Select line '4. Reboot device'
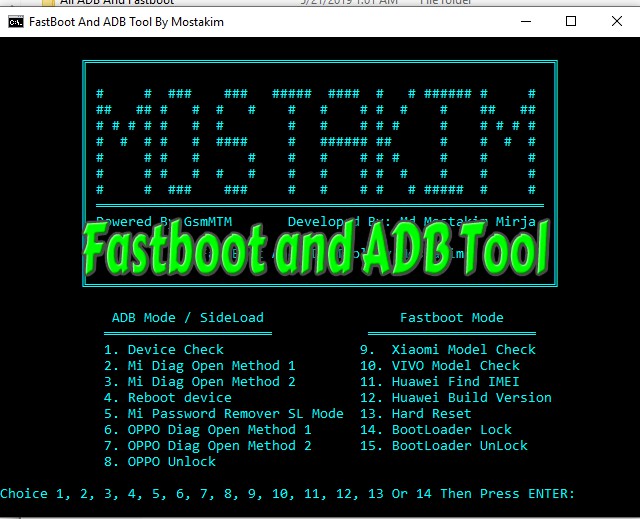 [x=168, y=398]
